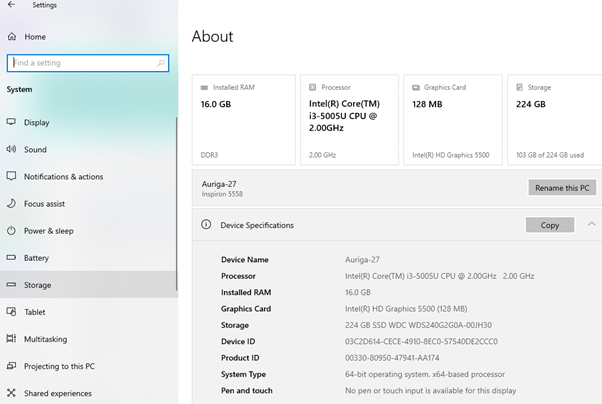Click the back arrow in Settings
Screen dimensions: 602x404
coord(12,5)
